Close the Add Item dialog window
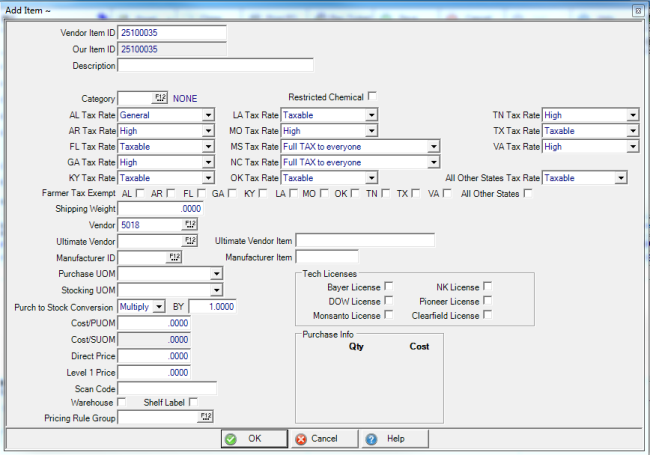This screenshot has height=455, width=650. 638,8
